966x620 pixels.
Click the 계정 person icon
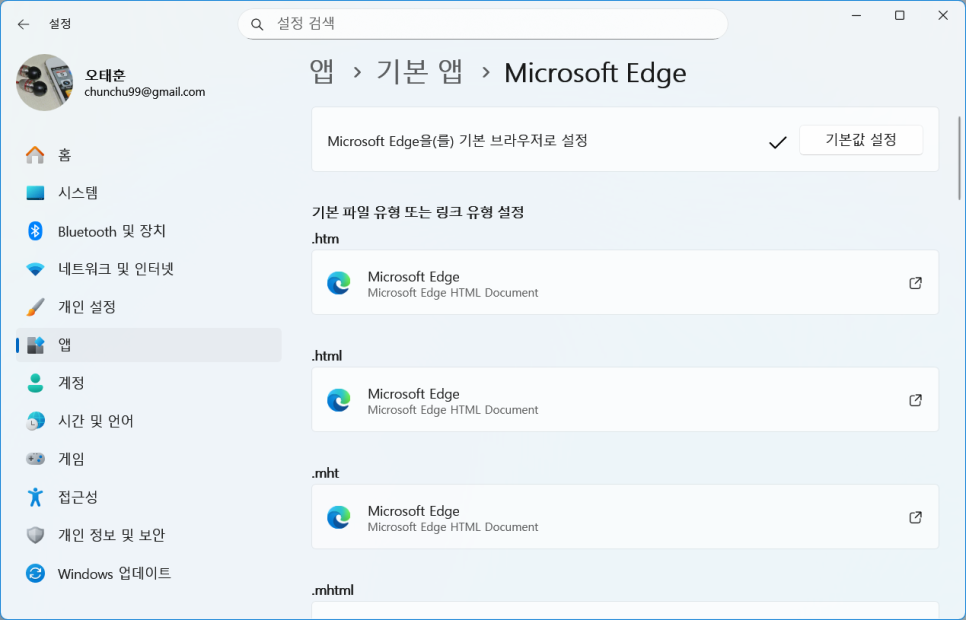35,383
